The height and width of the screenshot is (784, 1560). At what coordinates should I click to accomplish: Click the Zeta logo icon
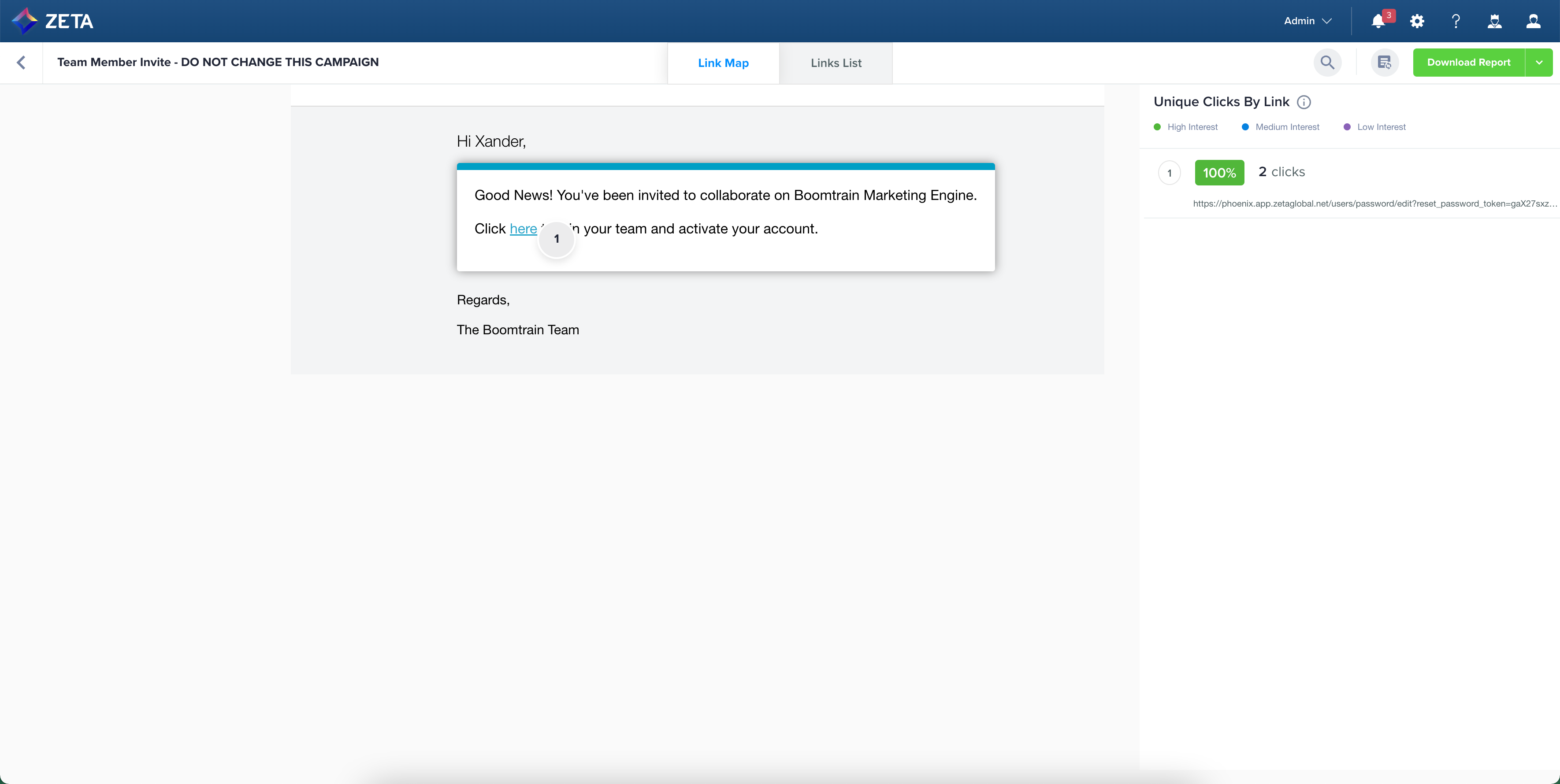24,21
